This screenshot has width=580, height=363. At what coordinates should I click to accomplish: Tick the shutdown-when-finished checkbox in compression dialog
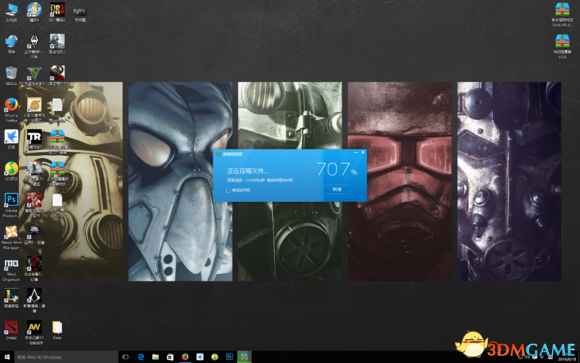228,190
